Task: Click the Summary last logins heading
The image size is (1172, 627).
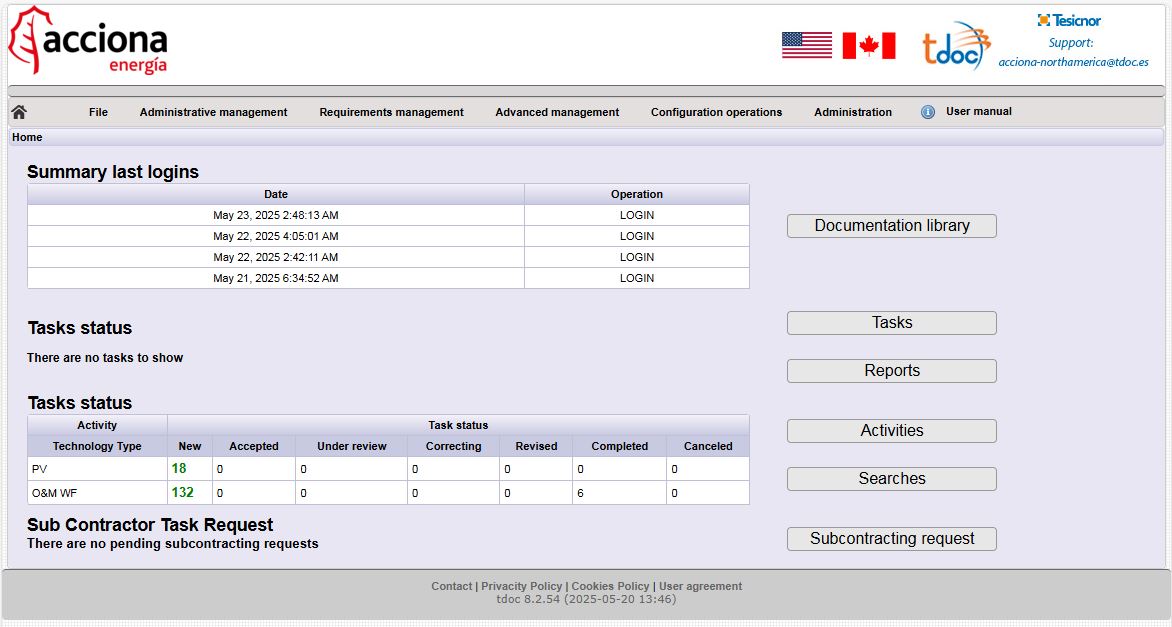Action: tap(113, 172)
